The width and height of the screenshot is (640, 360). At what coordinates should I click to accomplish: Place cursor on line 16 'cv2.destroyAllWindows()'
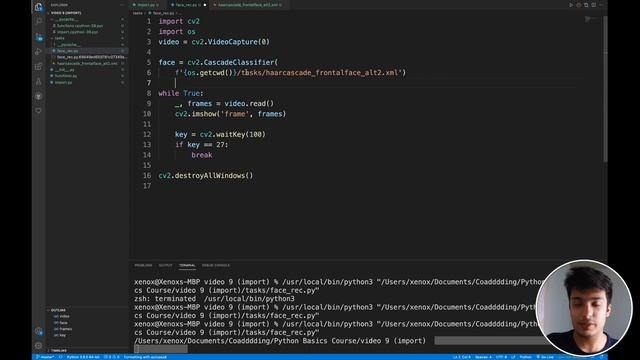pyautogui.click(x=206, y=176)
